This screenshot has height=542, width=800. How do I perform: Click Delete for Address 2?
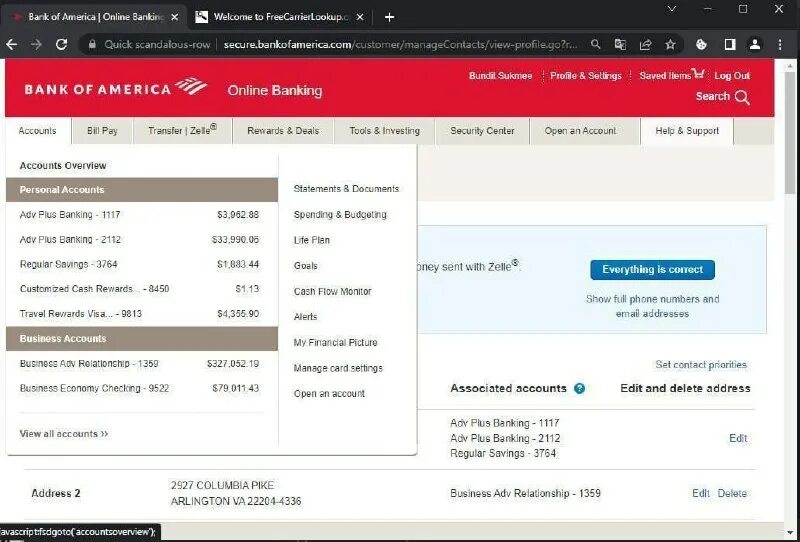[x=732, y=494]
